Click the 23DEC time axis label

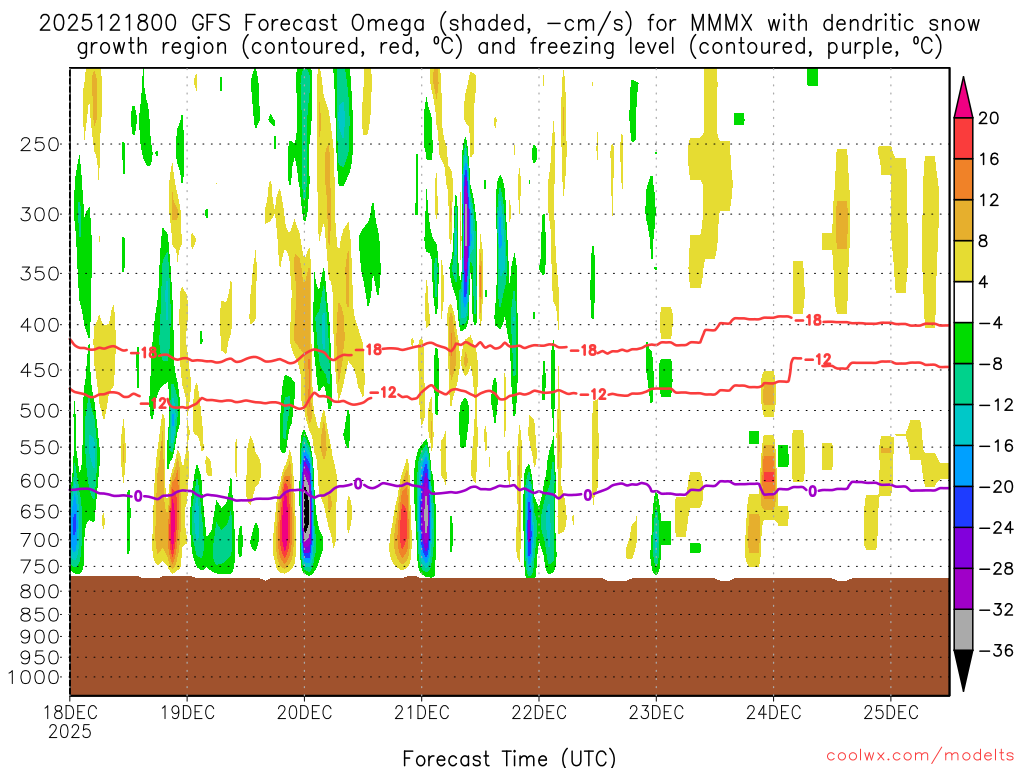pos(656,712)
